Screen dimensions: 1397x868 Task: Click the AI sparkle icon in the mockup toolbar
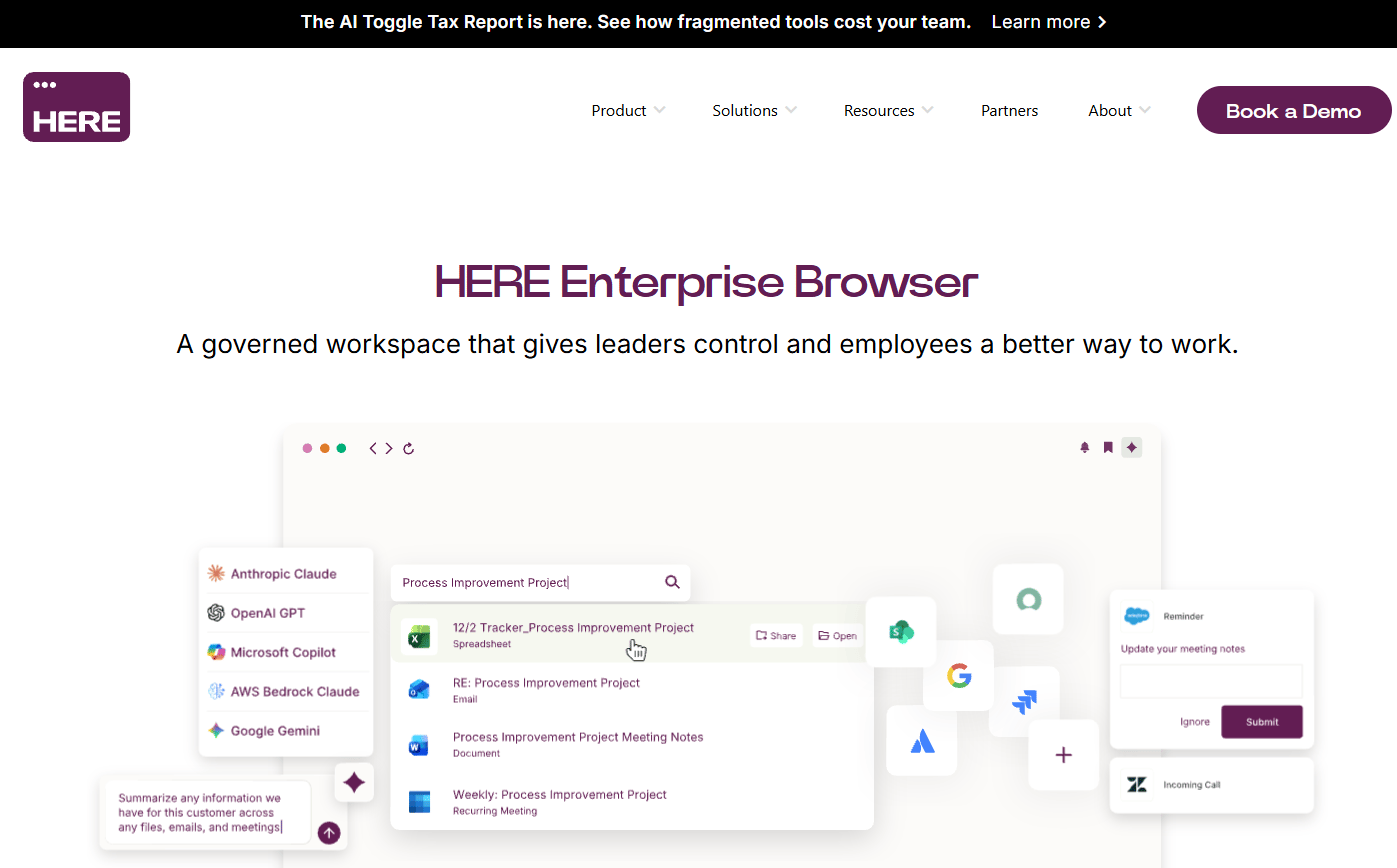(1131, 448)
